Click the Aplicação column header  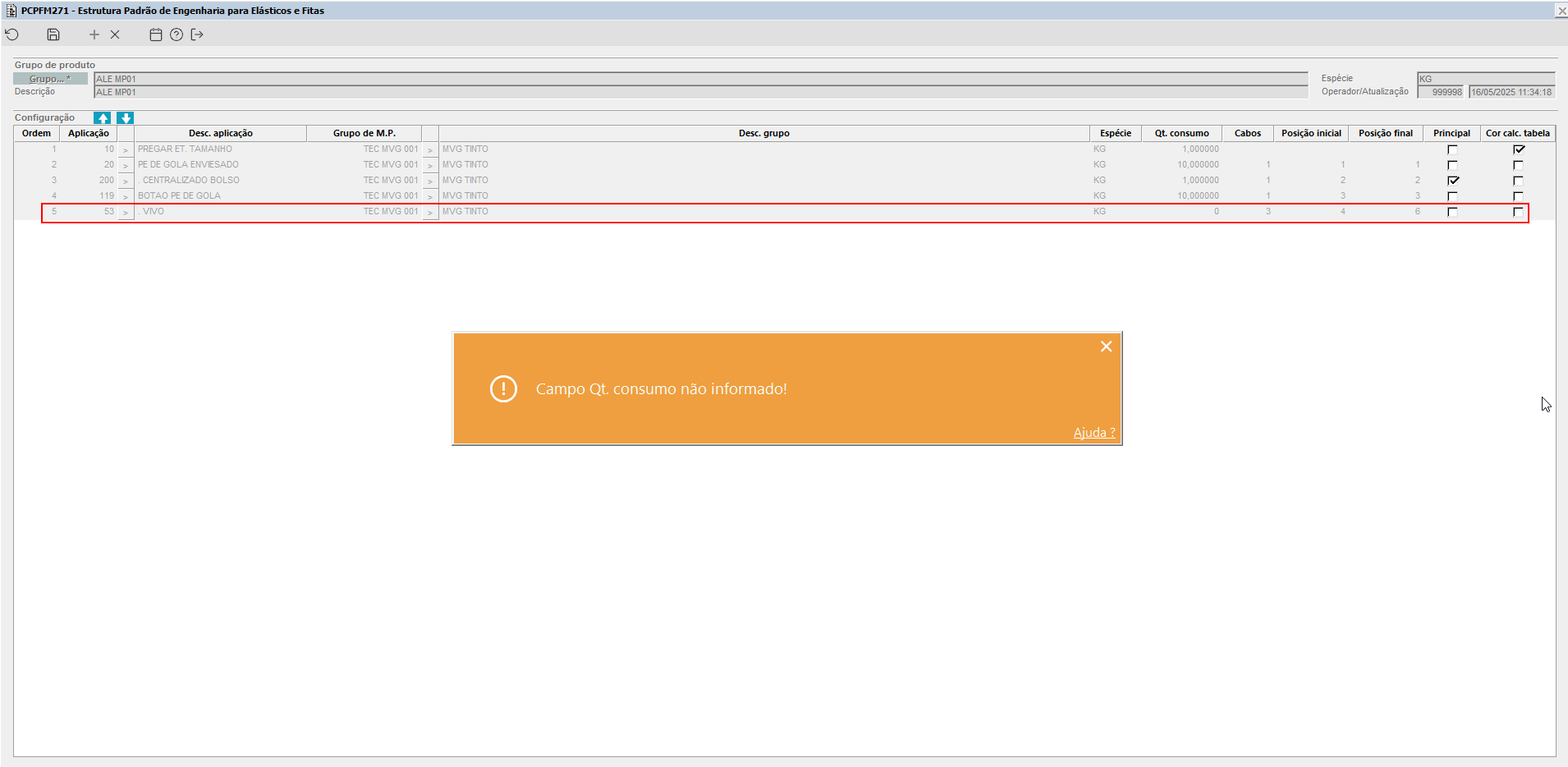click(x=89, y=133)
